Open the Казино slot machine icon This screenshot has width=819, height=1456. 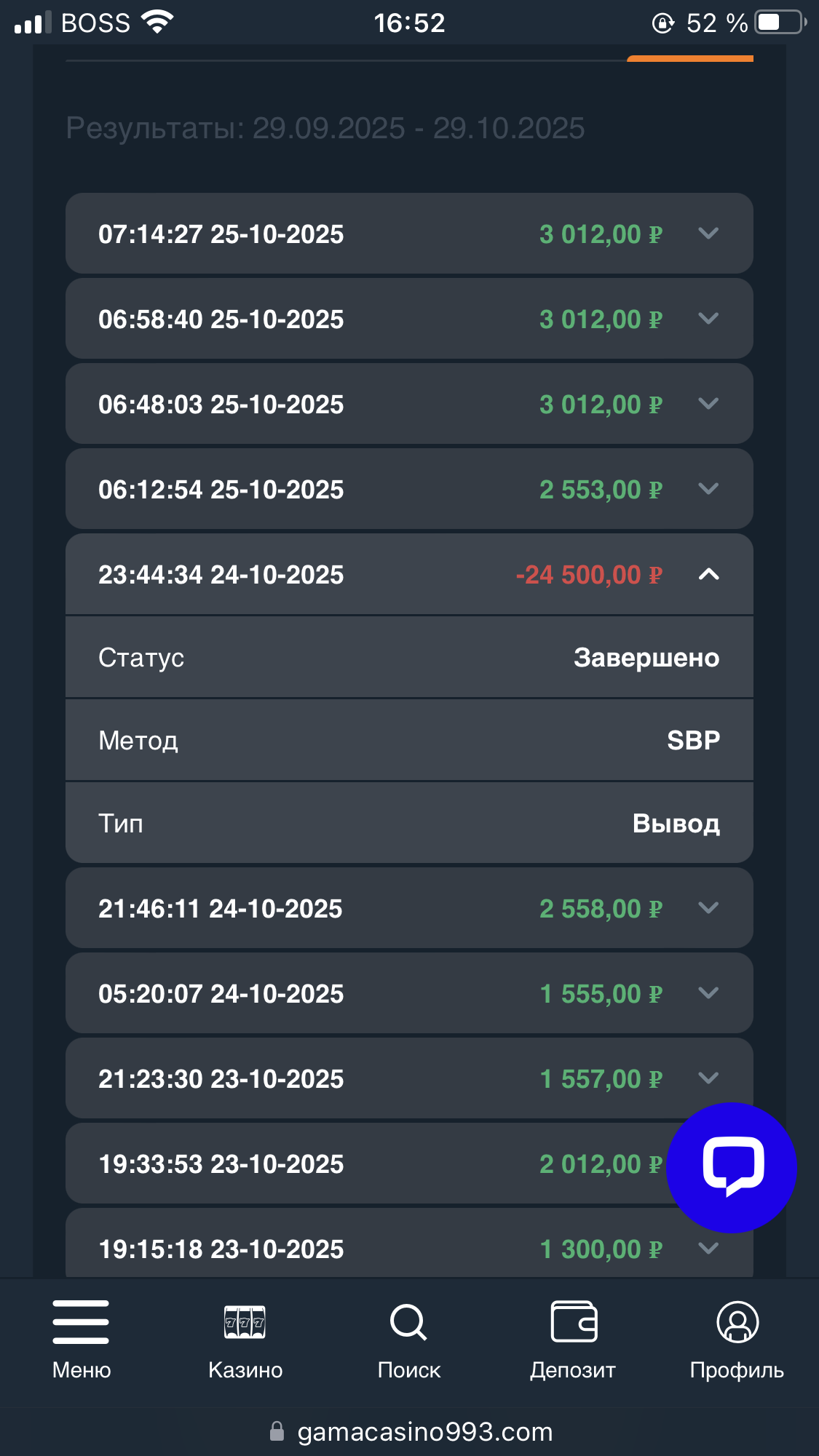point(245,1322)
